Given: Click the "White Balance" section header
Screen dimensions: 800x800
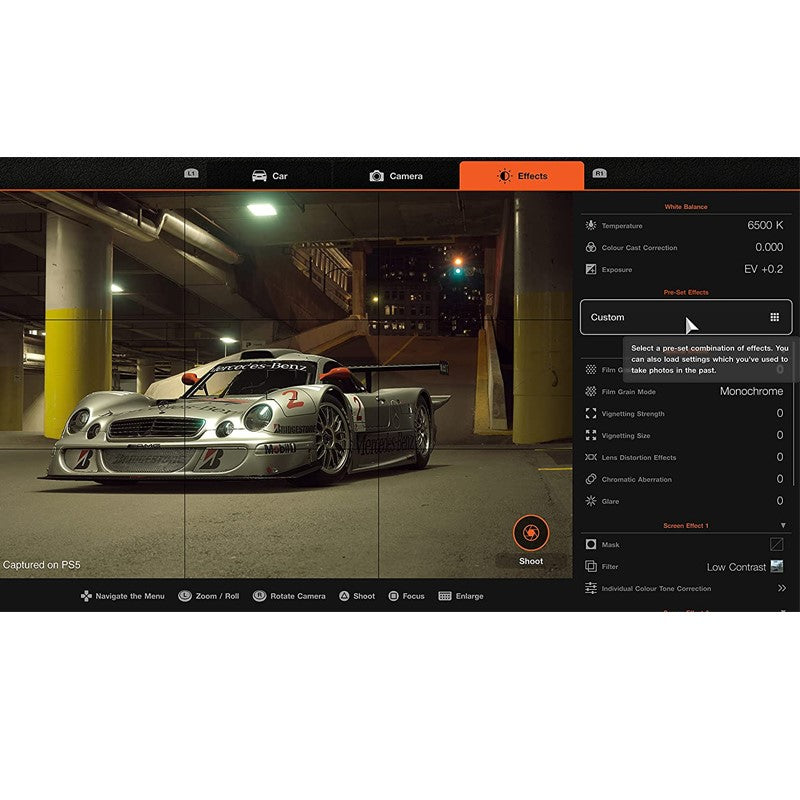Looking at the screenshot, I should point(686,207).
